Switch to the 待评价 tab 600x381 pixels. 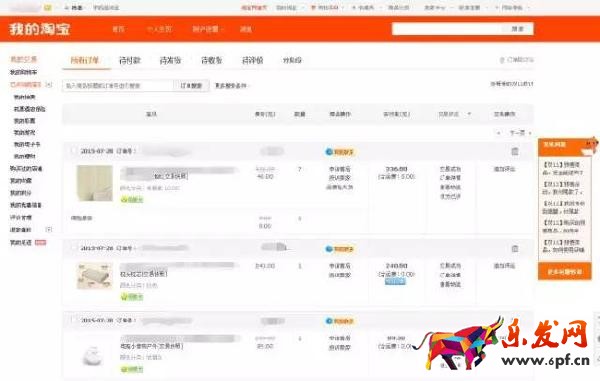pos(253,60)
